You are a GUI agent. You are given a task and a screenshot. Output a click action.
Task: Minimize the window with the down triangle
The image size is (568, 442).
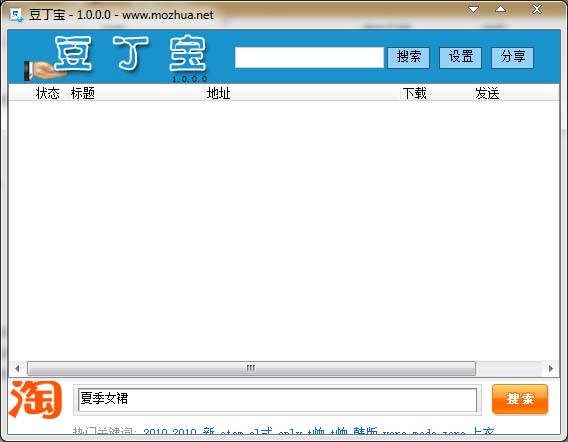[x=473, y=9]
